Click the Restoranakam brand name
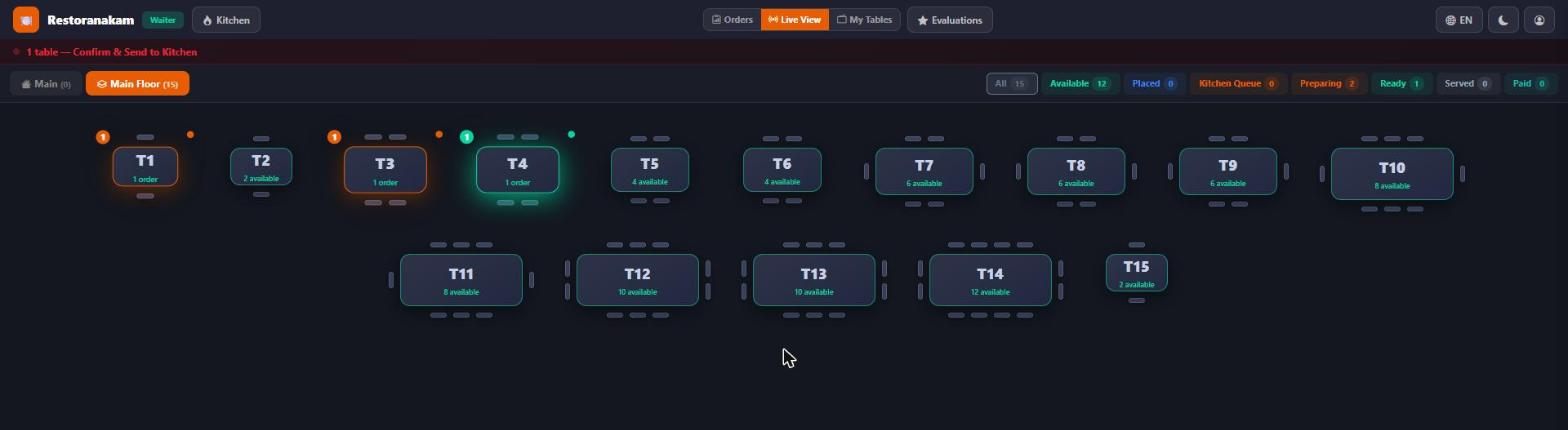This screenshot has width=1568, height=430. coord(90,20)
